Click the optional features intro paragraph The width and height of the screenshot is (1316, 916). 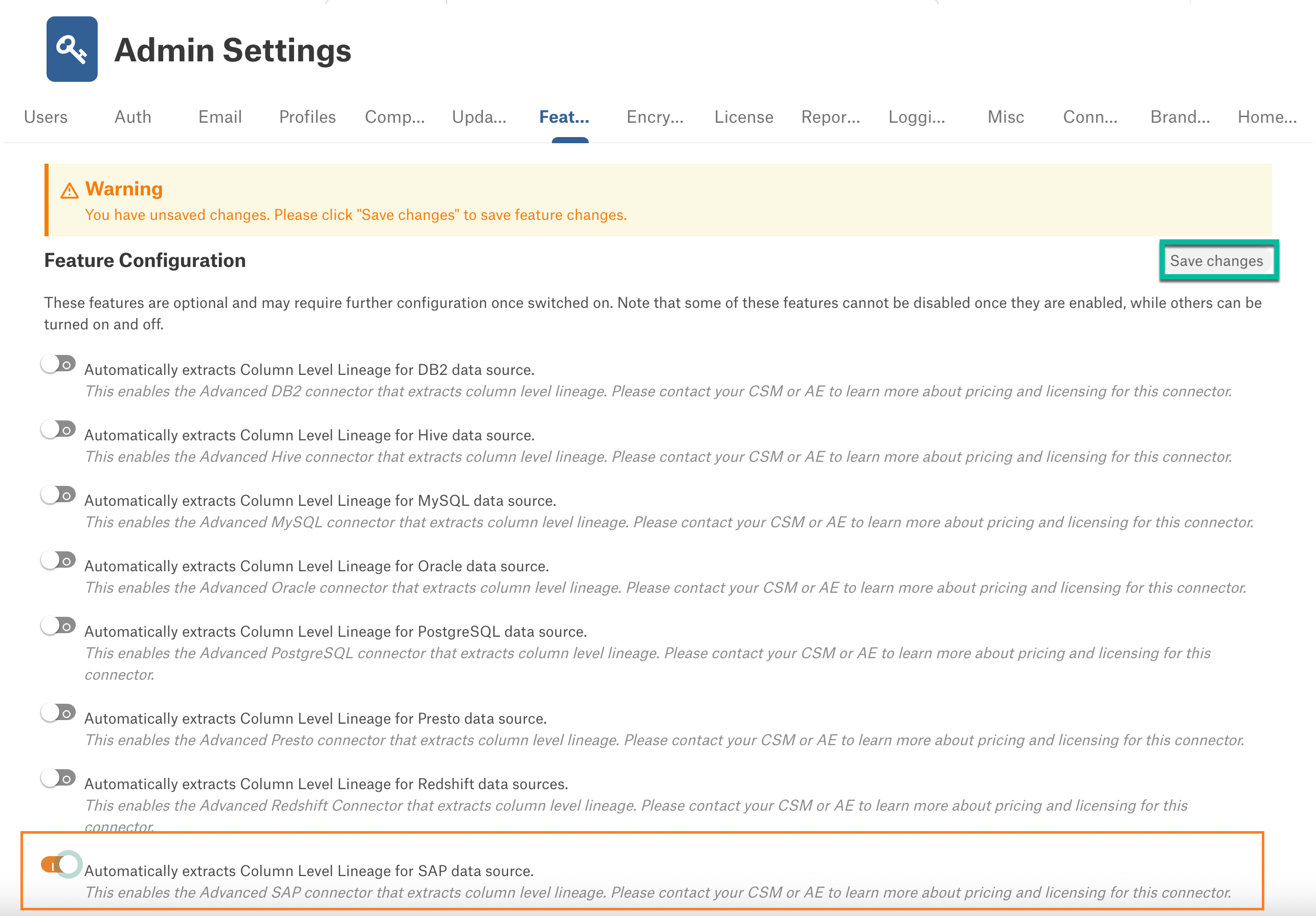coord(653,314)
